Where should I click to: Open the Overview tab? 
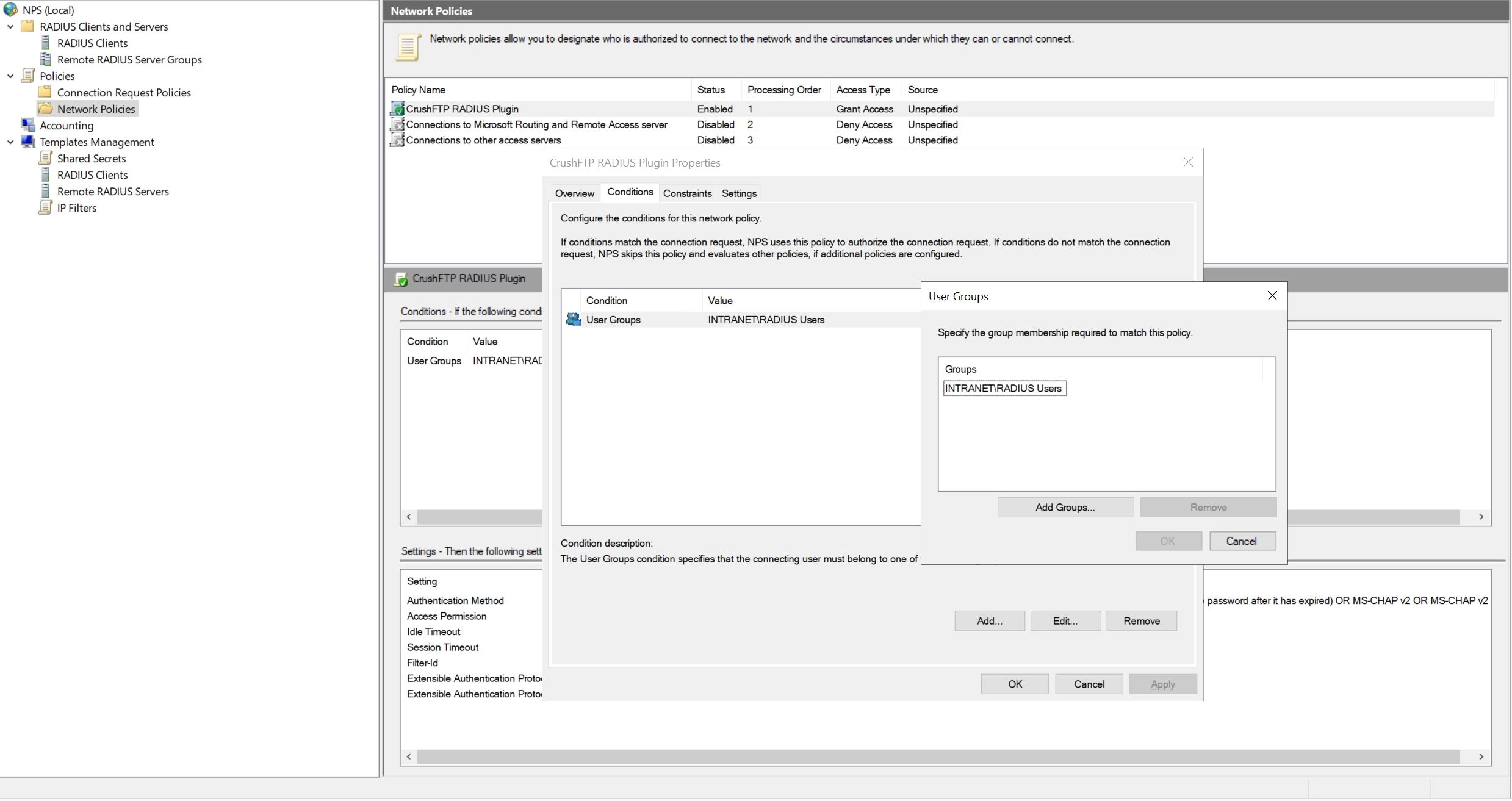point(574,193)
